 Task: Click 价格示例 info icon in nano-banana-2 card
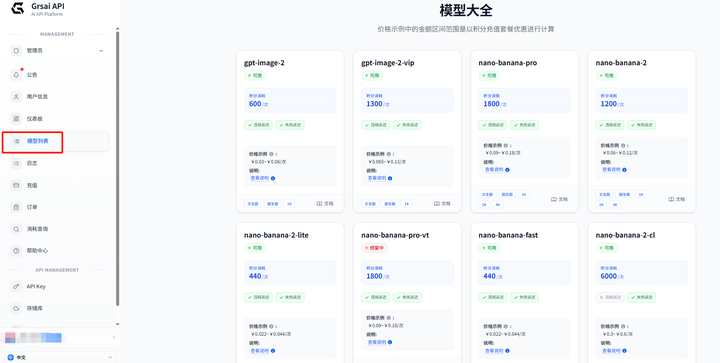click(623, 145)
